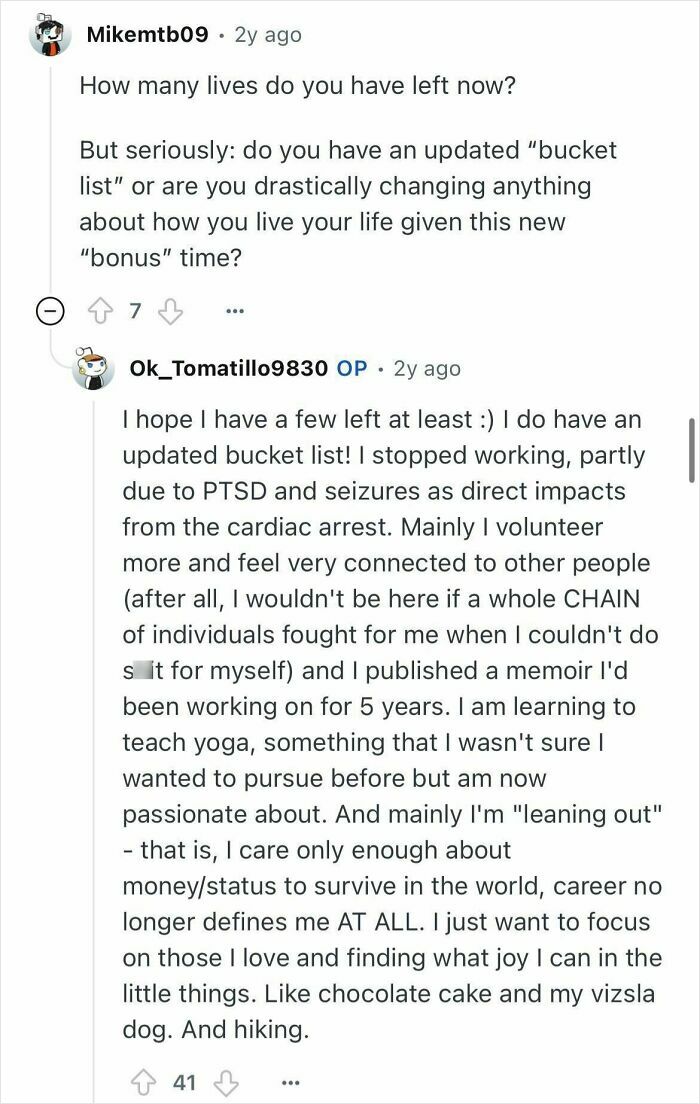Click Ok_Tomatillo9830's profile avatar
The width and height of the screenshot is (700, 1104).
click(91, 368)
